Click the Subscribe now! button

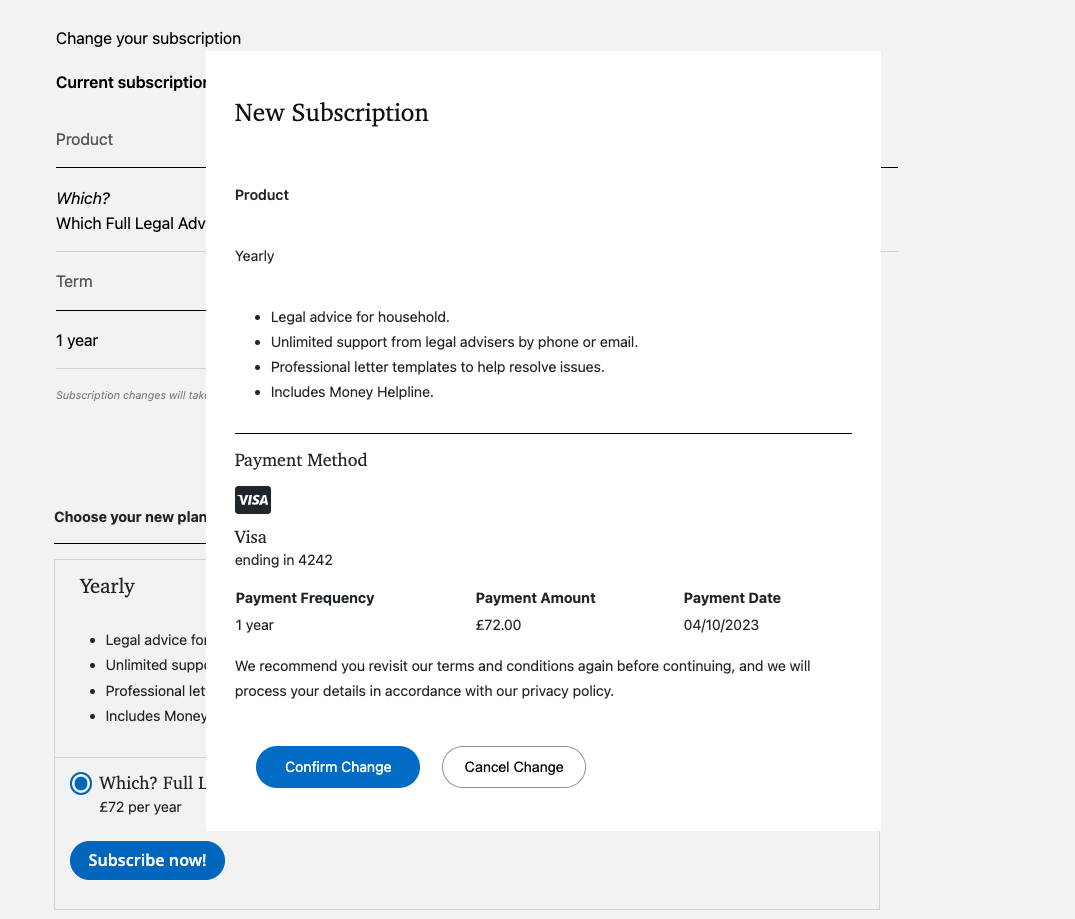[147, 860]
